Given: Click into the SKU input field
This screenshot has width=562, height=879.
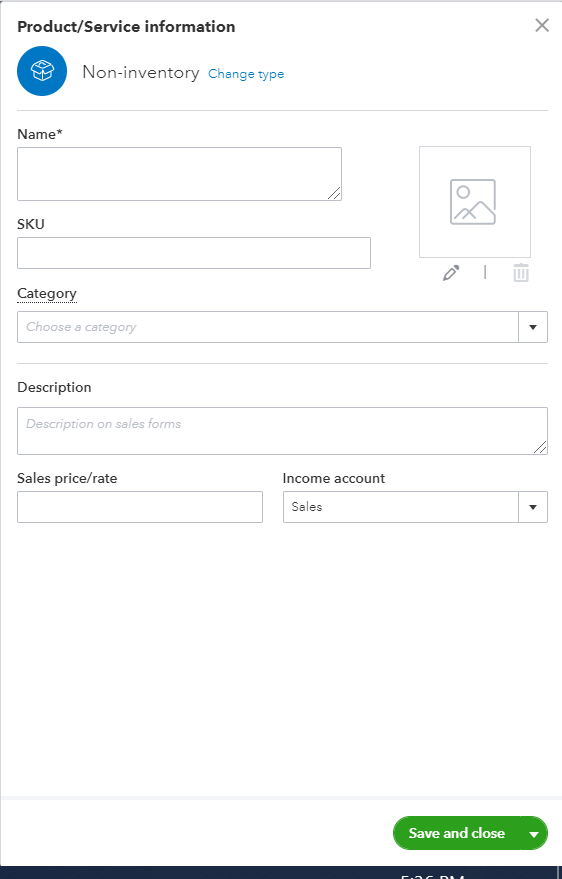Looking at the screenshot, I should 194,253.
